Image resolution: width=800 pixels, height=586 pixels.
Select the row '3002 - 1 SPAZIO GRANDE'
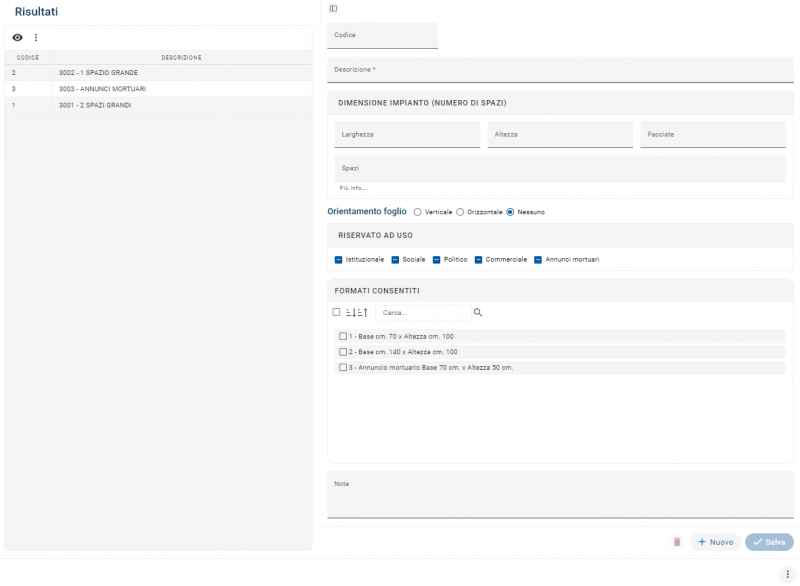tap(98, 73)
